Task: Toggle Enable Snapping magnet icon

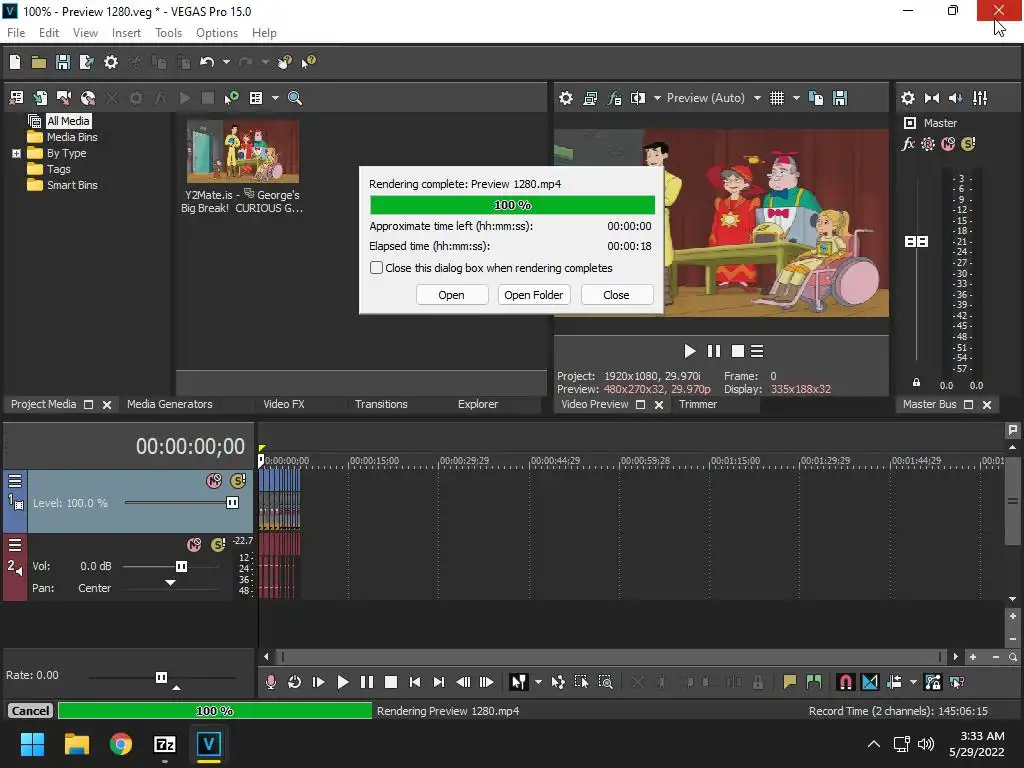Action: click(x=845, y=682)
